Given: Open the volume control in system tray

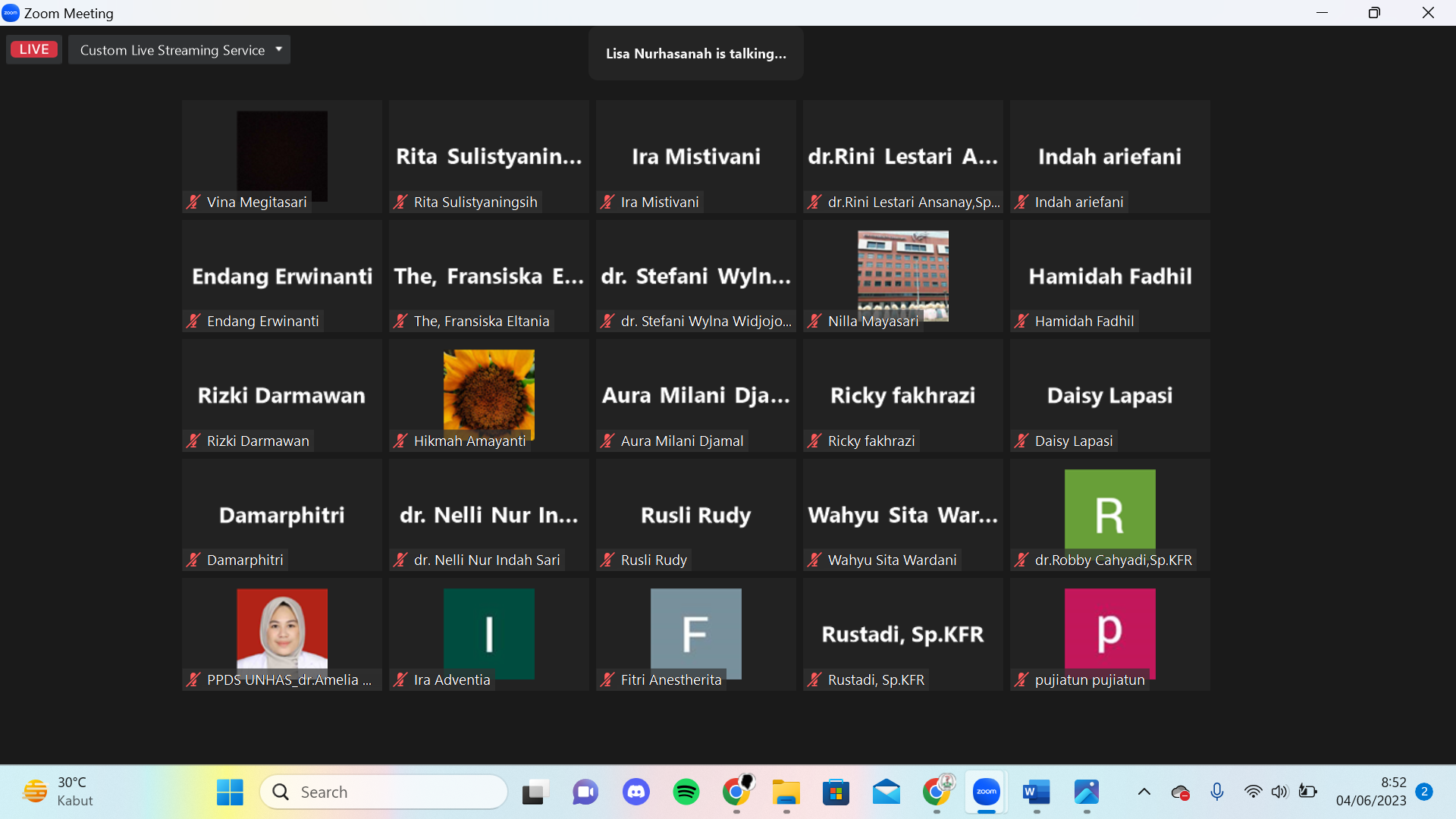Looking at the screenshot, I should point(1279,792).
